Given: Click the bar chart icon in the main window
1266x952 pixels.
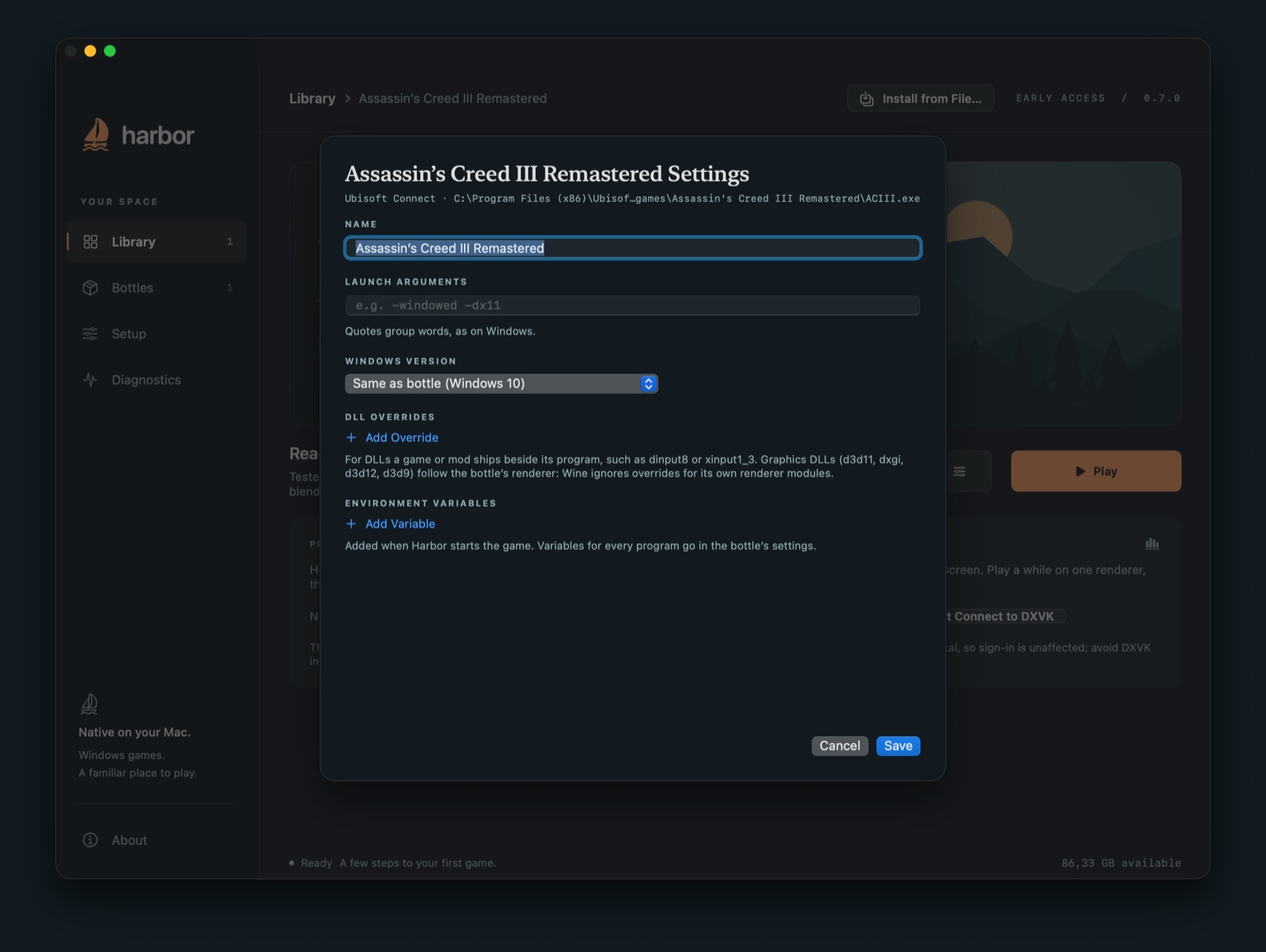Looking at the screenshot, I should tap(1152, 544).
